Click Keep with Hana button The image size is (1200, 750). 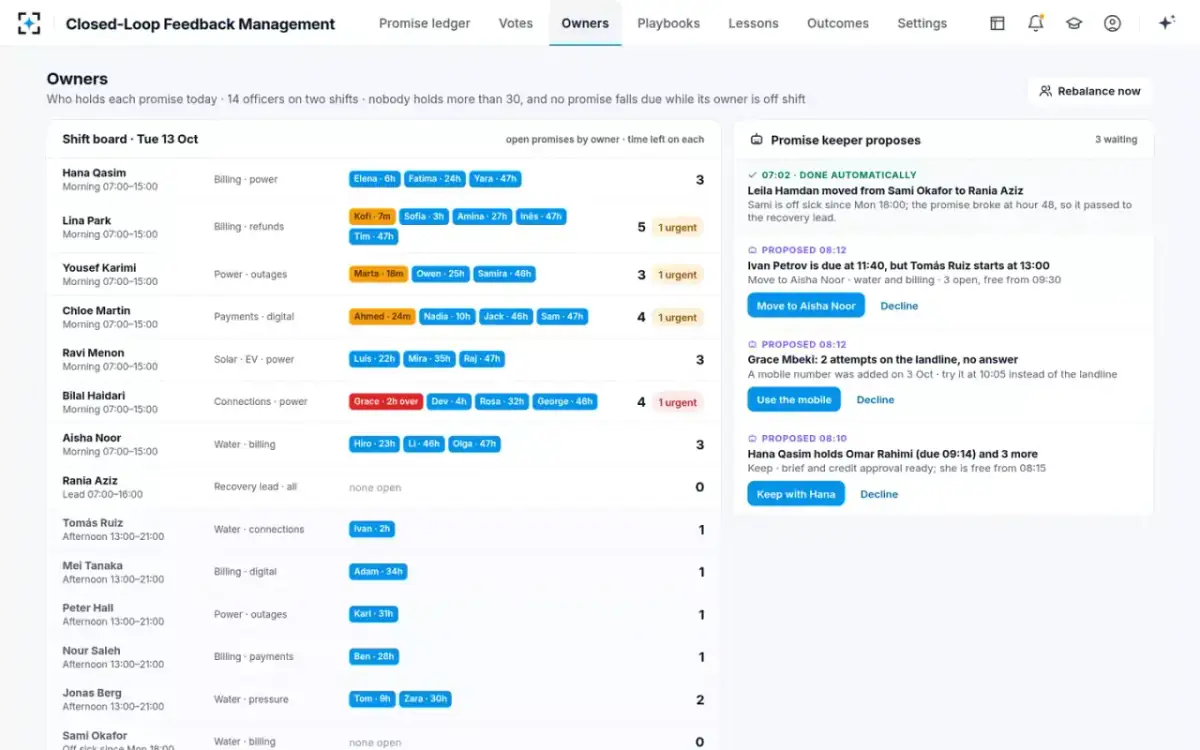point(796,494)
